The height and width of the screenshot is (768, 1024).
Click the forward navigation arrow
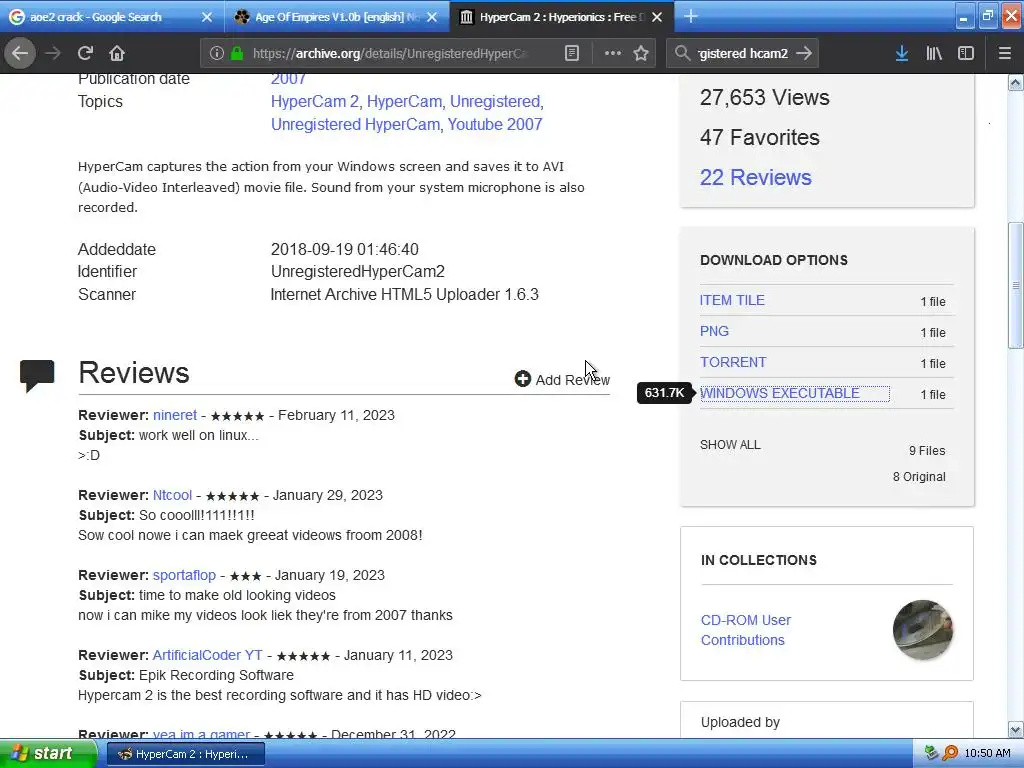pos(53,53)
